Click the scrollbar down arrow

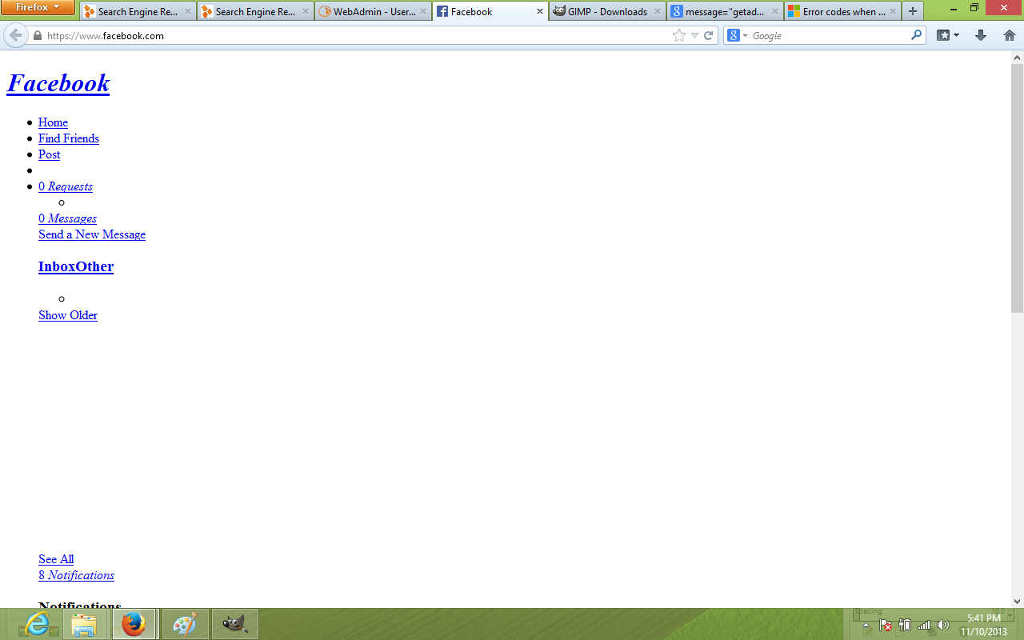tap(1017, 601)
